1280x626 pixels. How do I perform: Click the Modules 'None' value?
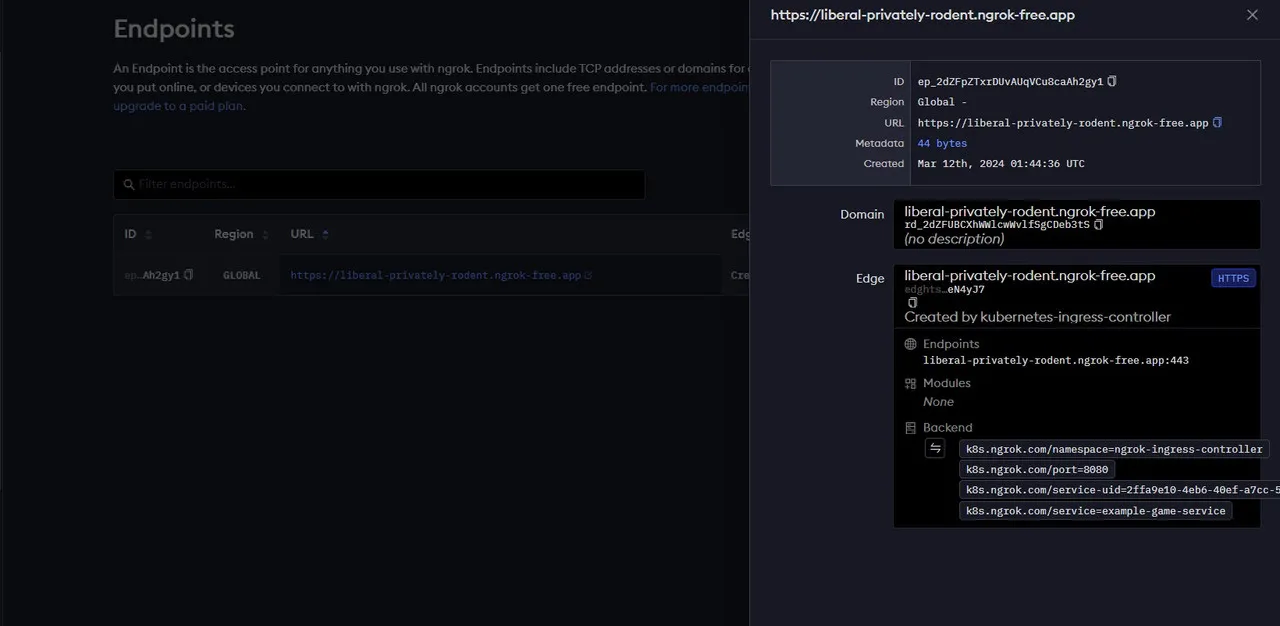tap(938, 402)
